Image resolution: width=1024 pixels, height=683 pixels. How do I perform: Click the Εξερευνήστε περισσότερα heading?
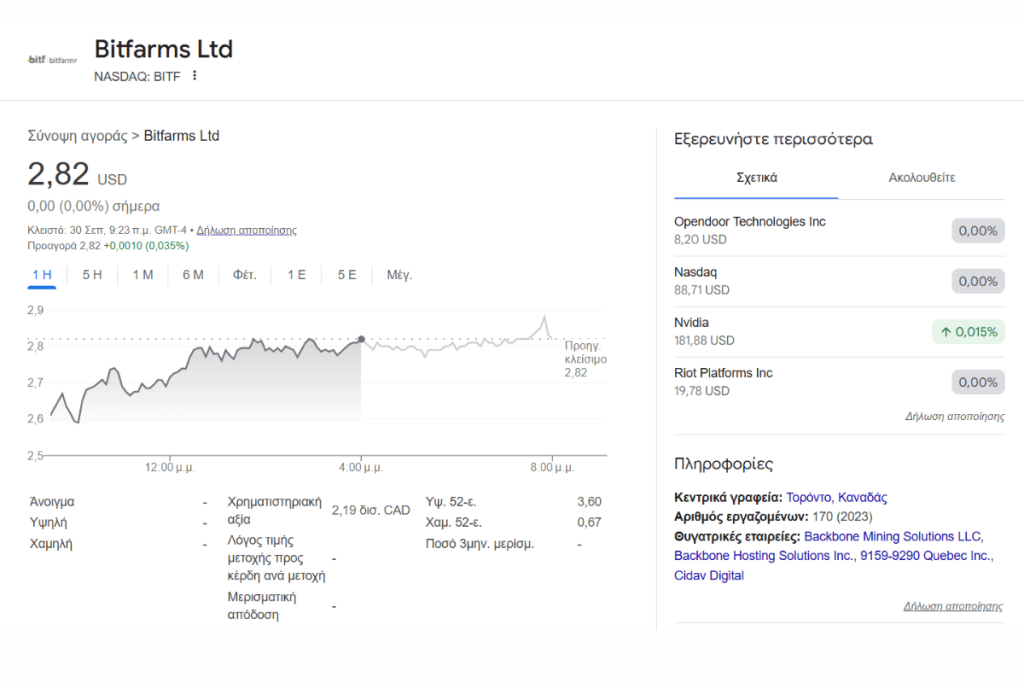click(x=773, y=139)
